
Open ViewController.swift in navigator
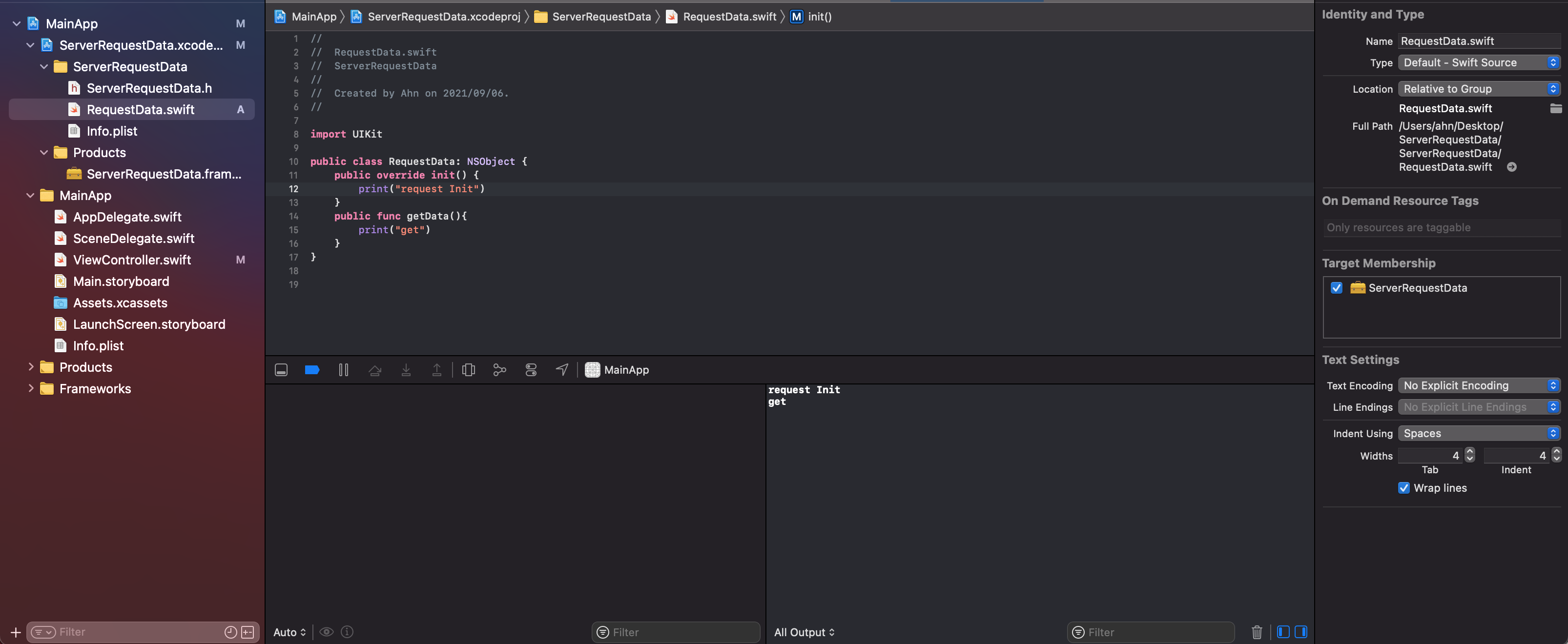pyautogui.click(x=131, y=260)
